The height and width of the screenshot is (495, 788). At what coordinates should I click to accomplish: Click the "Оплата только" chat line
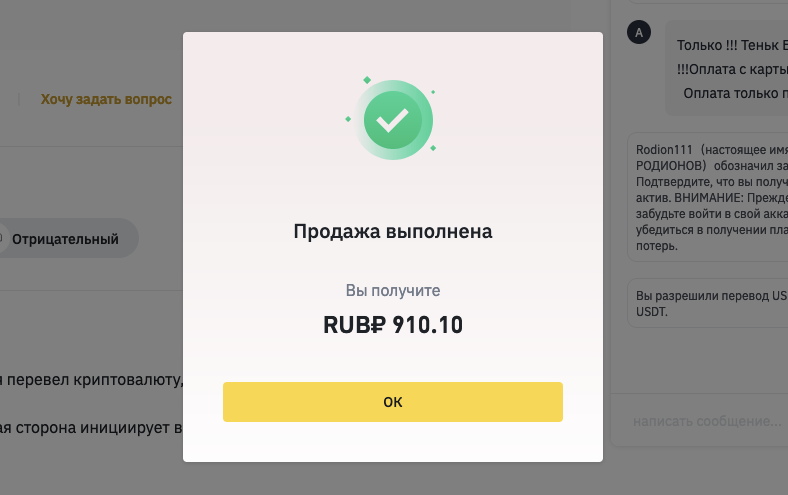(734, 93)
